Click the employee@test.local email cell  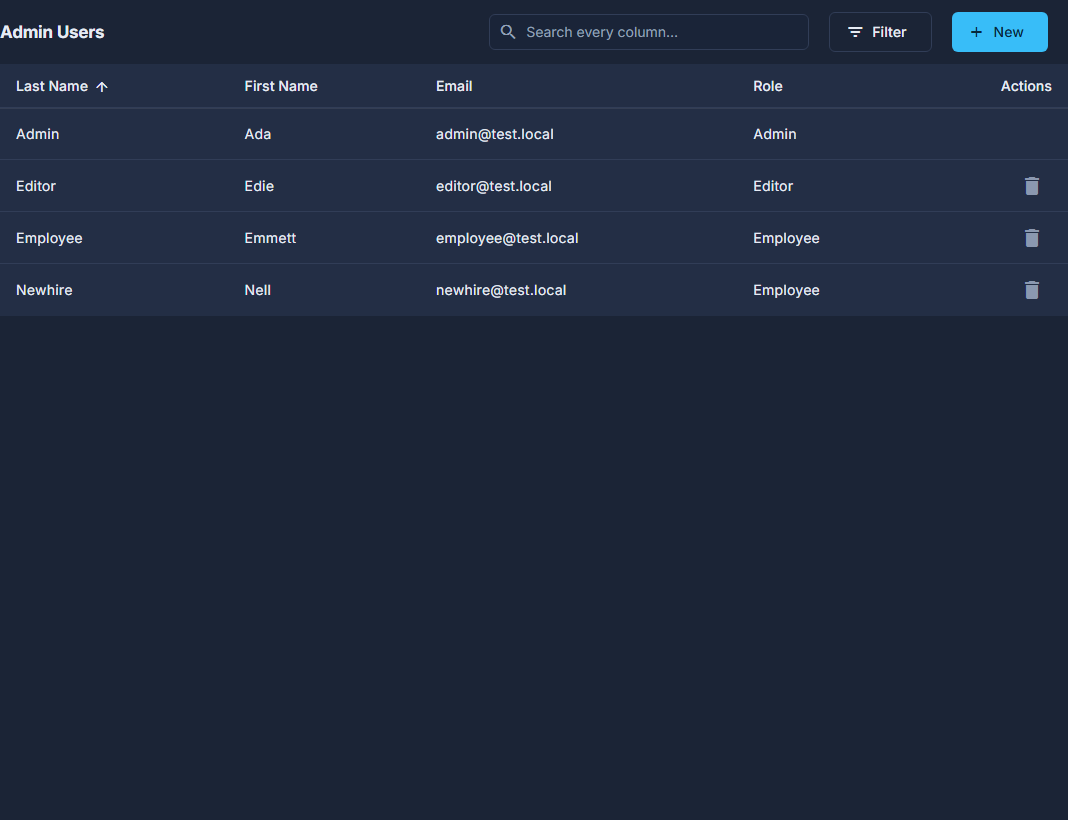click(x=507, y=238)
